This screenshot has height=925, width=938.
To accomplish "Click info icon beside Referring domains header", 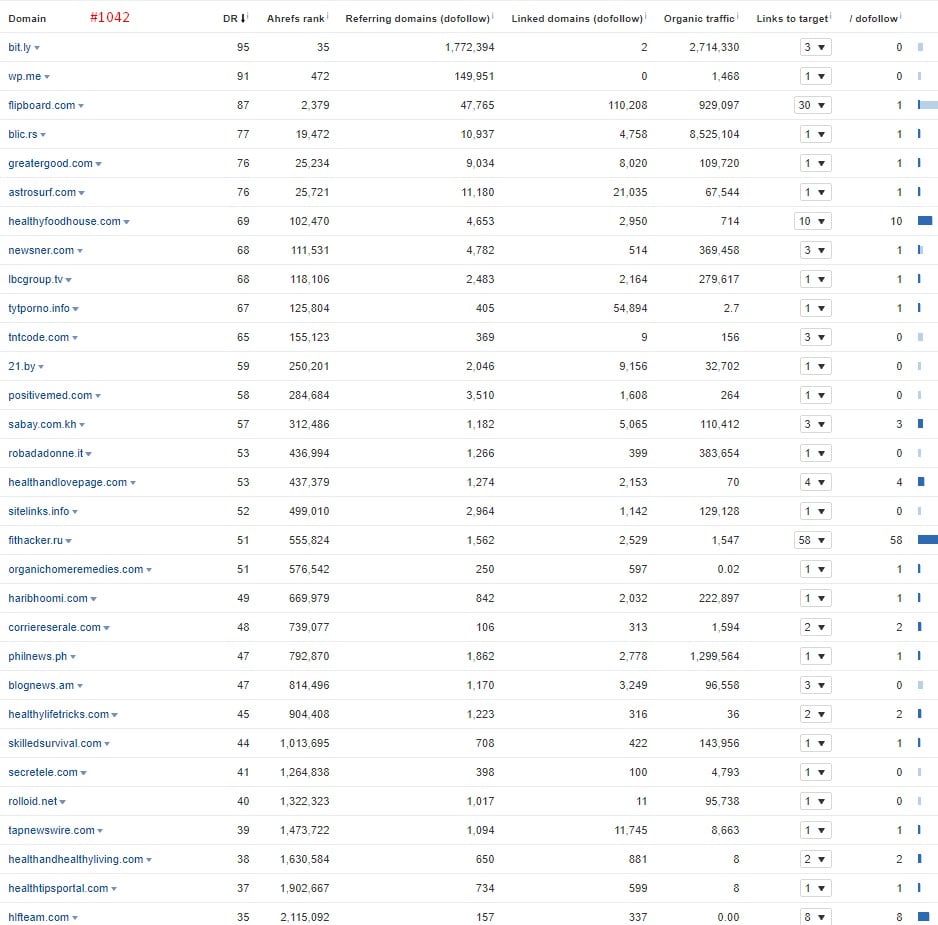I will (x=492, y=16).
